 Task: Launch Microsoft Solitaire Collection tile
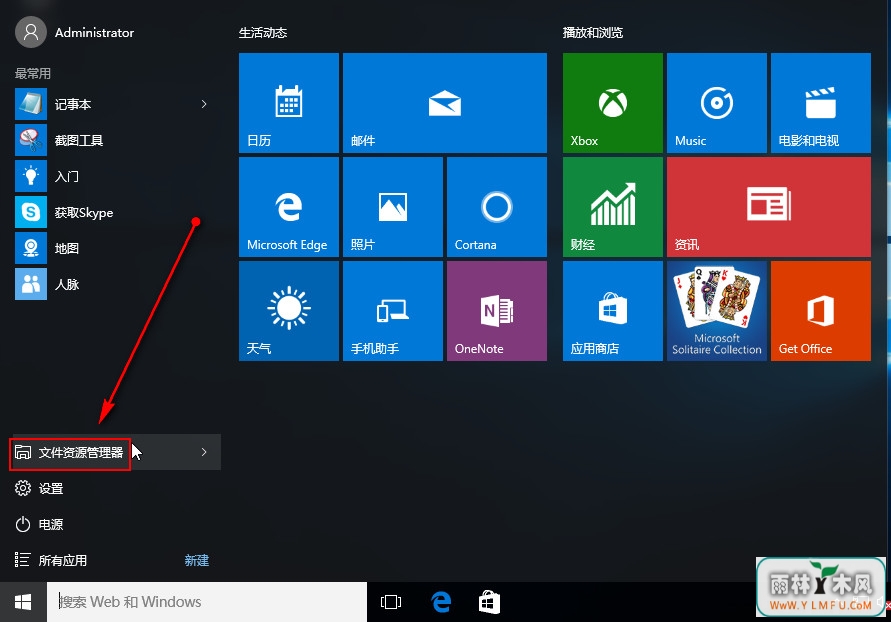717,311
